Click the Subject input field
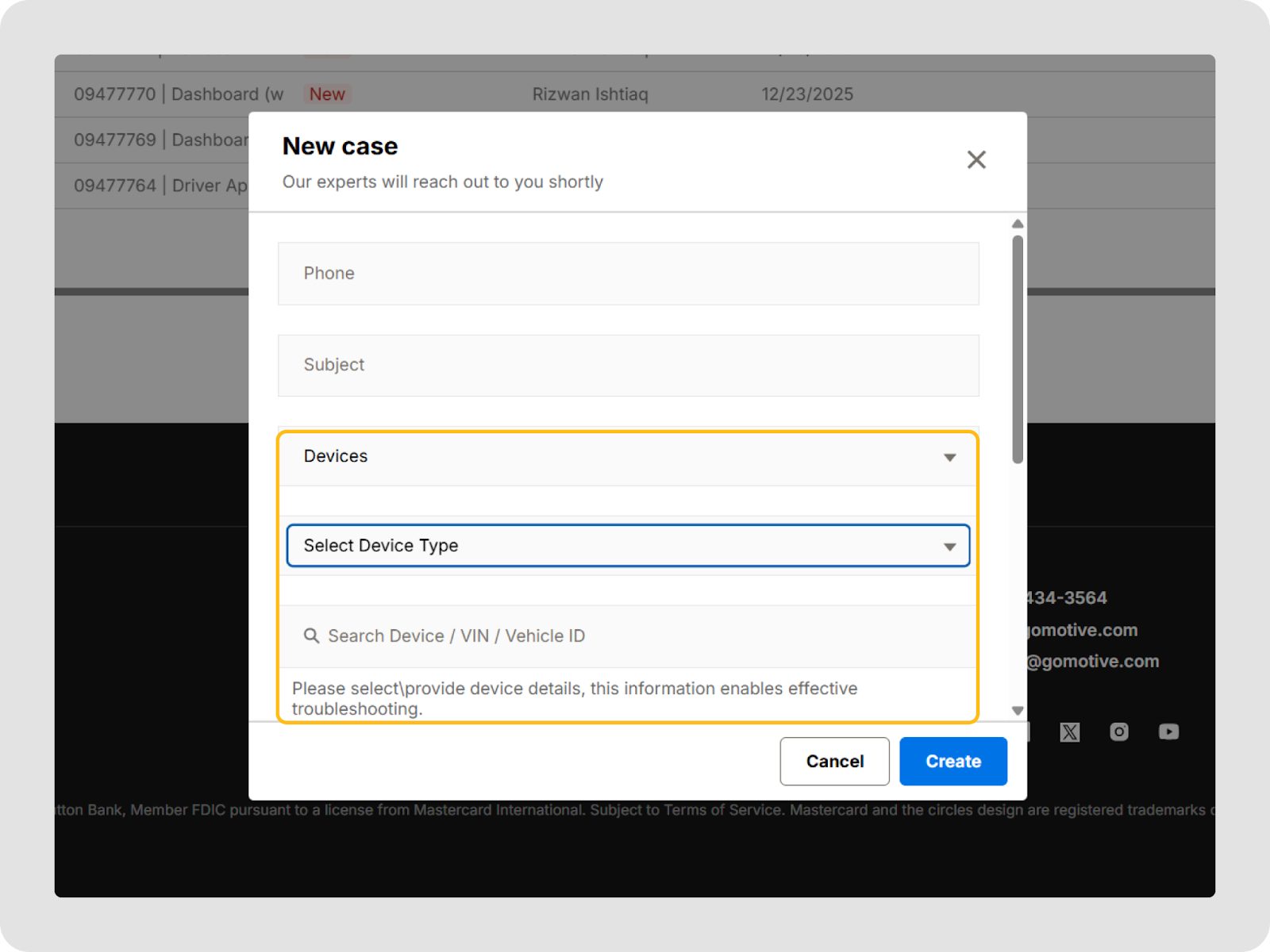Screen dimensions: 1270x952 tap(628, 365)
